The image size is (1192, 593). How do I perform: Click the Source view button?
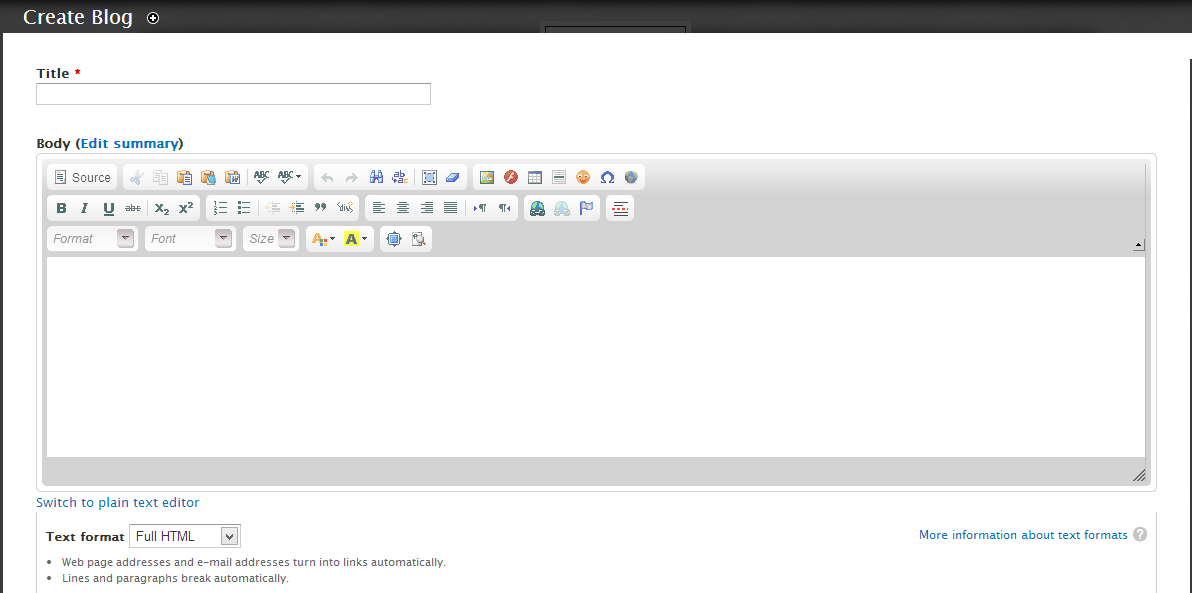(x=82, y=178)
